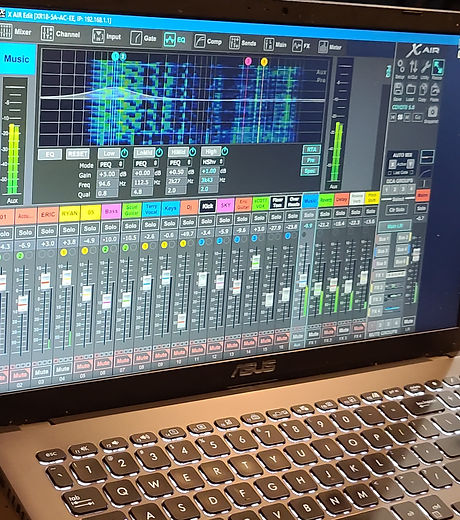Switch to the Gate tab
The width and height of the screenshot is (460, 520).
(x=143, y=38)
